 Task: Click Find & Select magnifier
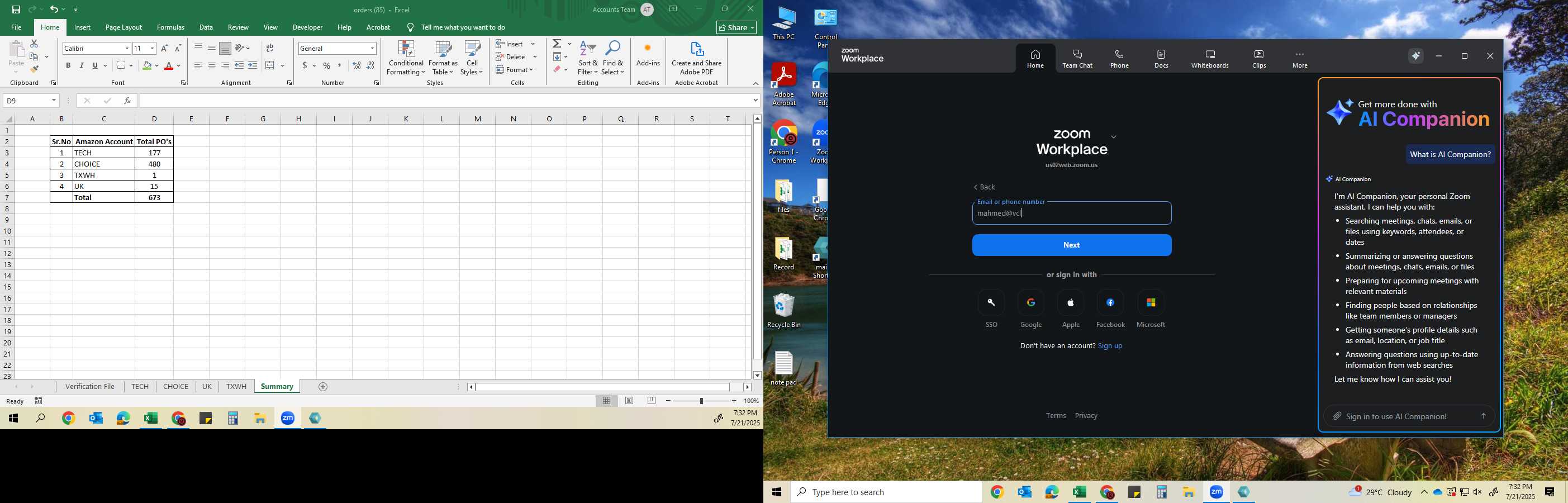[x=613, y=58]
